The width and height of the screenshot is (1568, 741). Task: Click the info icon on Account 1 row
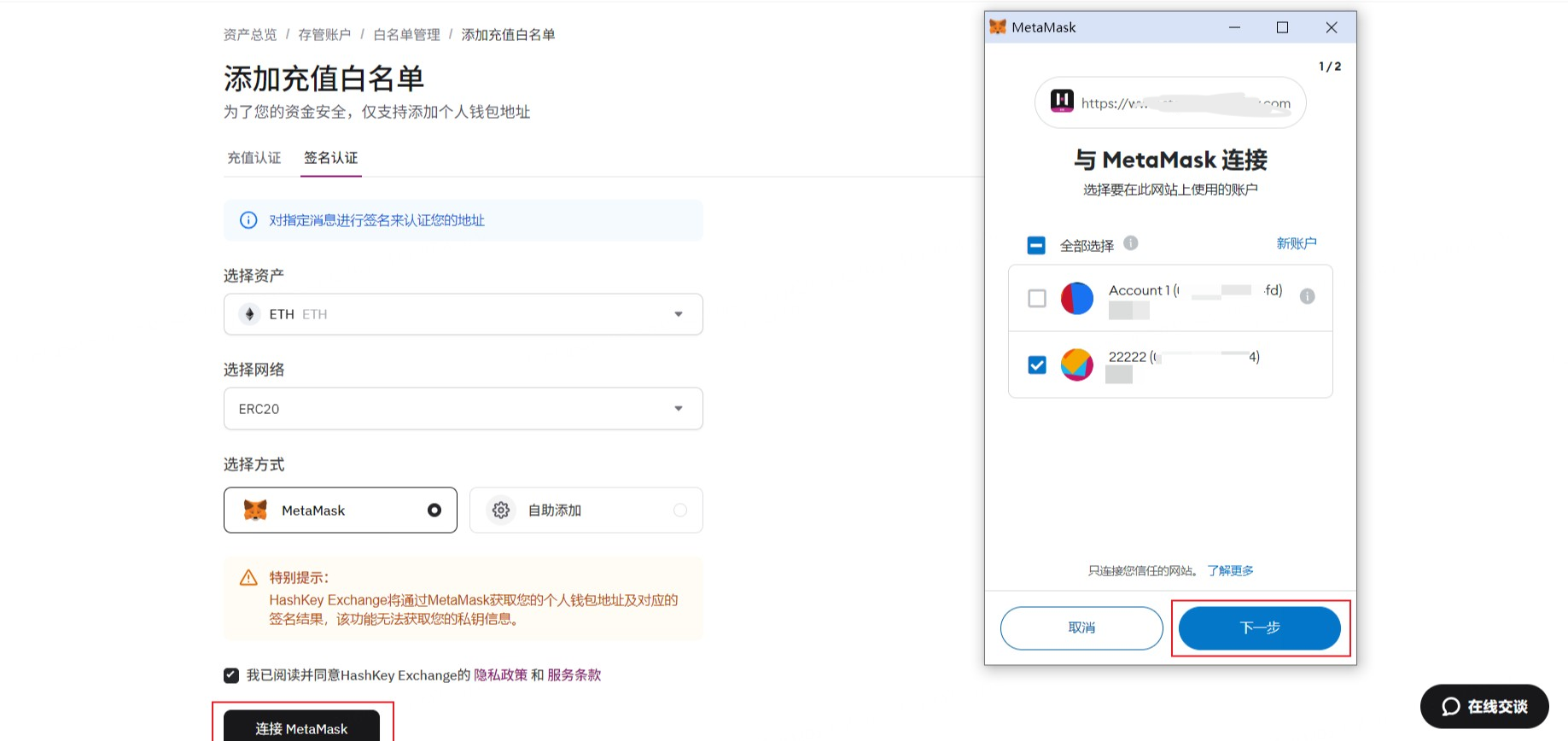(x=1307, y=297)
